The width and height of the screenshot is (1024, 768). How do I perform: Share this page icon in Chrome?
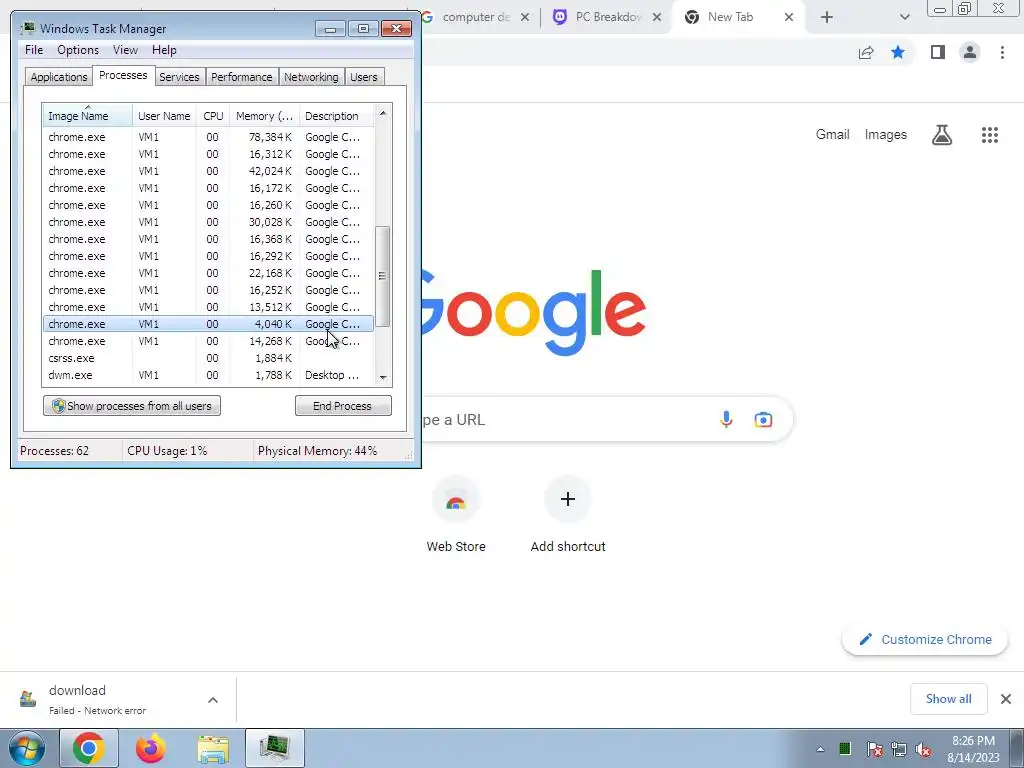[x=866, y=52]
